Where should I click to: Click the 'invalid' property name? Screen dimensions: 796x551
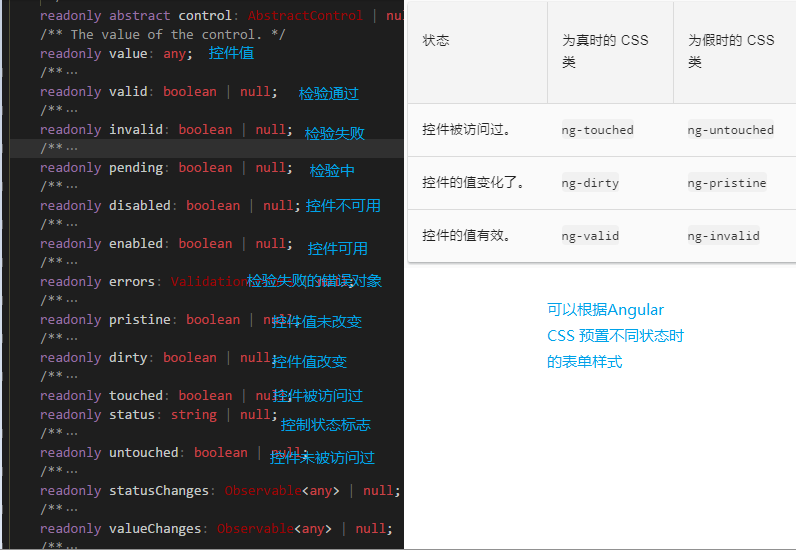(x=136, y=129)
